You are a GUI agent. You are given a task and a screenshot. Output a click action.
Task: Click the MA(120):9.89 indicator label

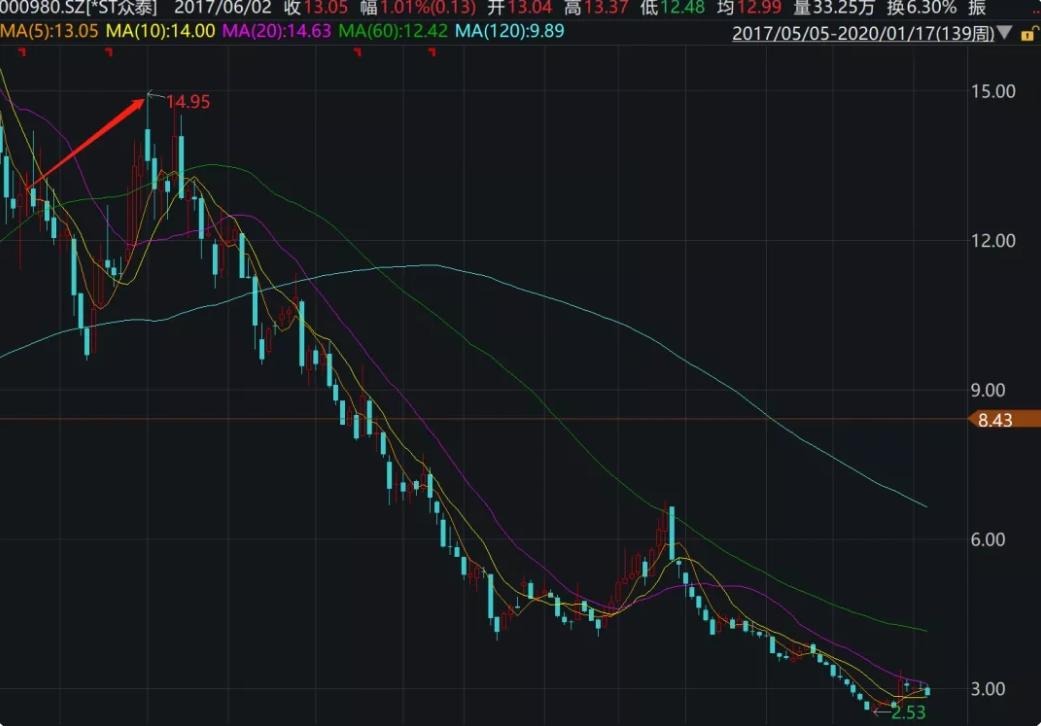510,31
